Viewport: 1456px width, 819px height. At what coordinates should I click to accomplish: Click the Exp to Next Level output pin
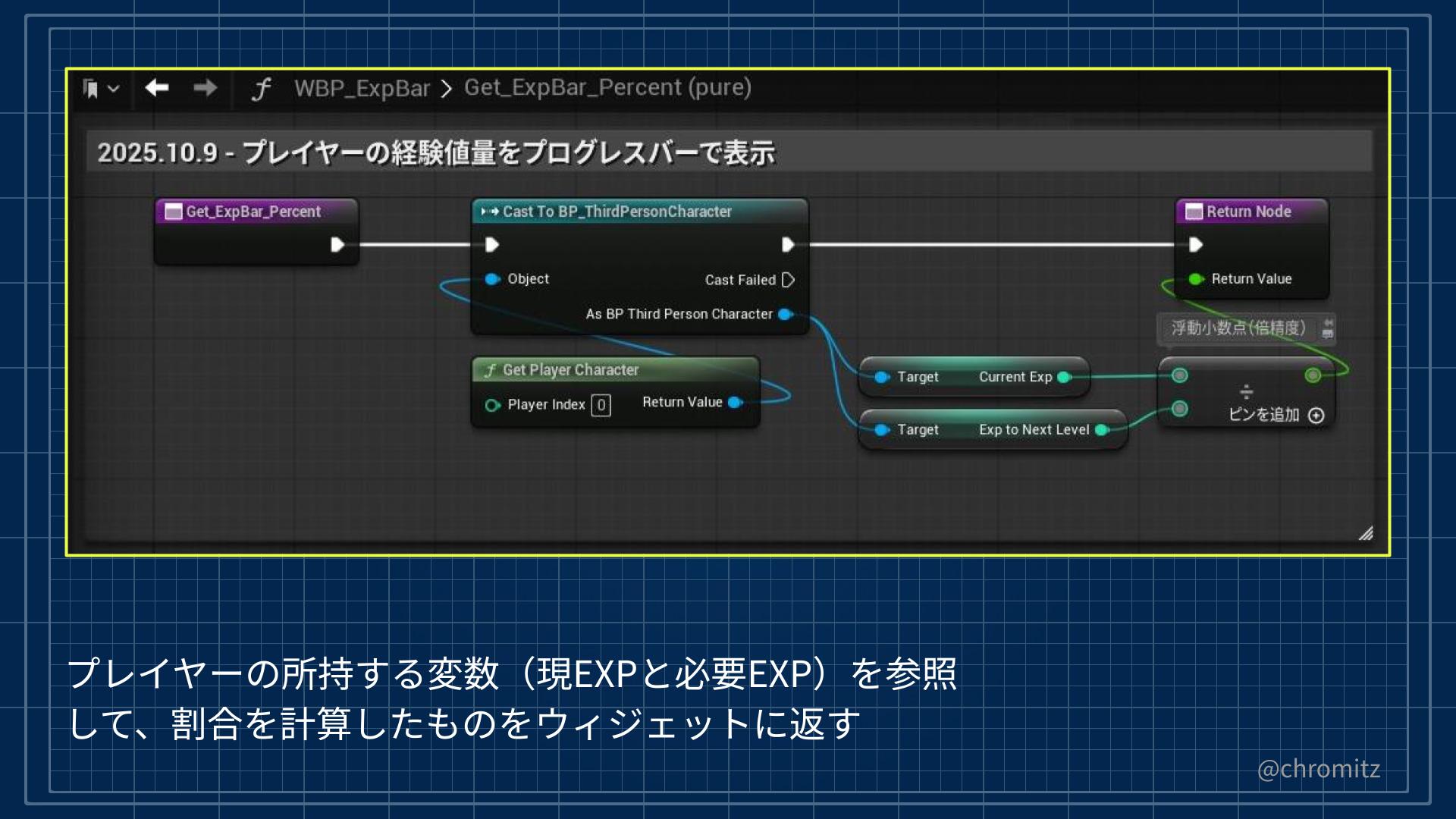1102,430
